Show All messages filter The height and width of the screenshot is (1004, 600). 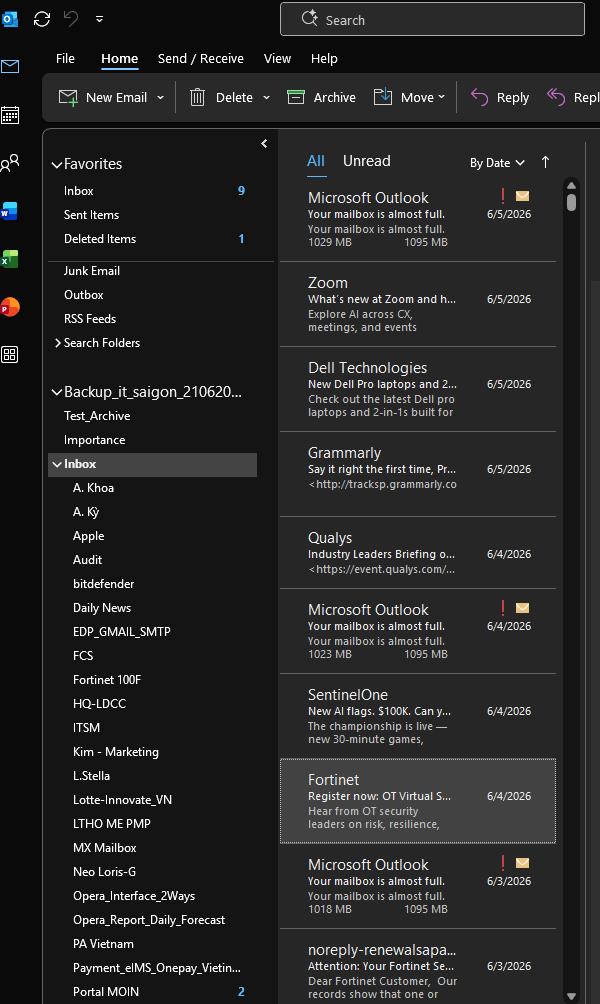[x=316, y=161]
